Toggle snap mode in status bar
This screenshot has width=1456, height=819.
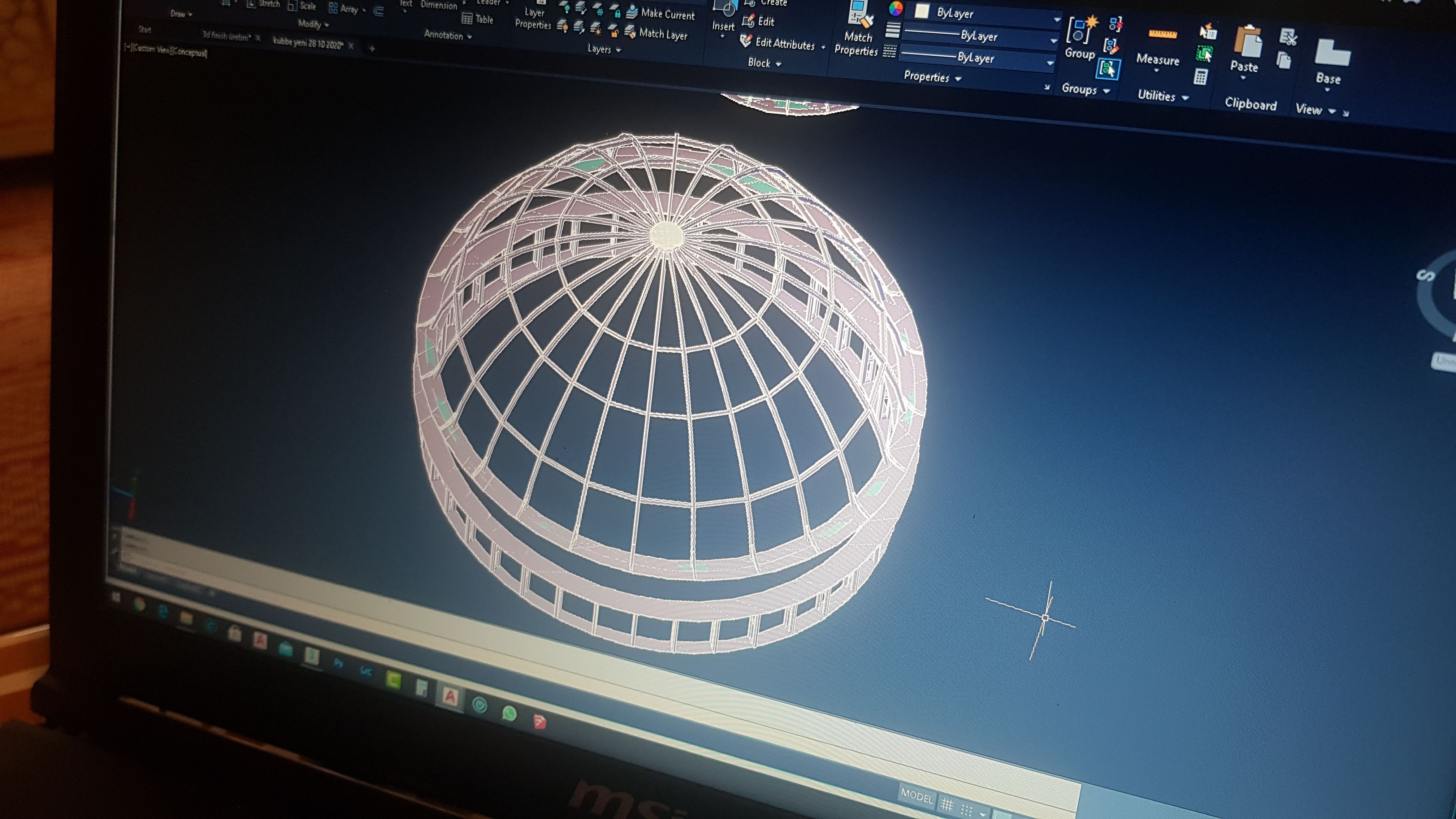click(x=967, y=811)
